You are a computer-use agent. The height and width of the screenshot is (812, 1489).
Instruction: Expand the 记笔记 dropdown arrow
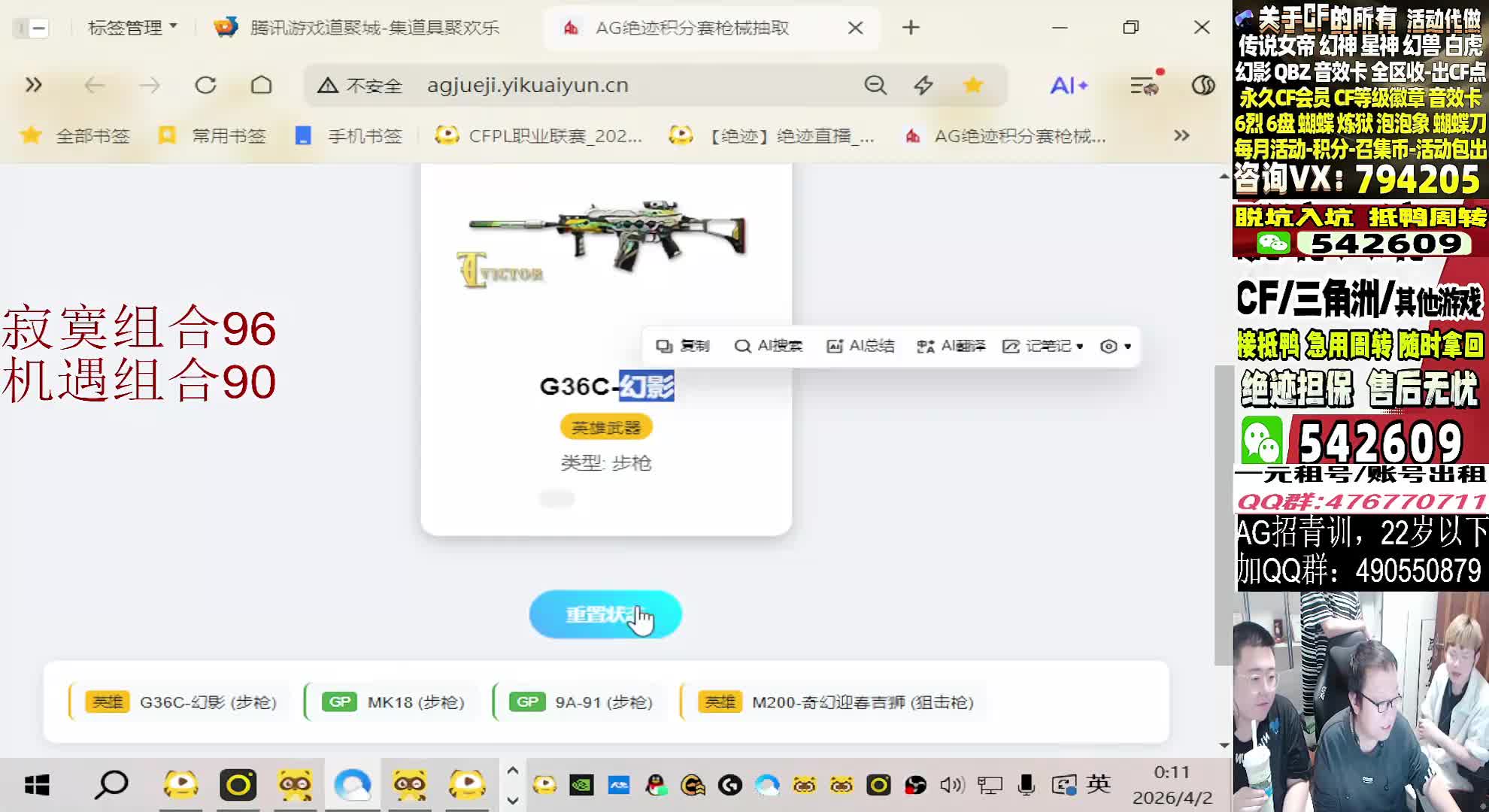click(1080, 347)
